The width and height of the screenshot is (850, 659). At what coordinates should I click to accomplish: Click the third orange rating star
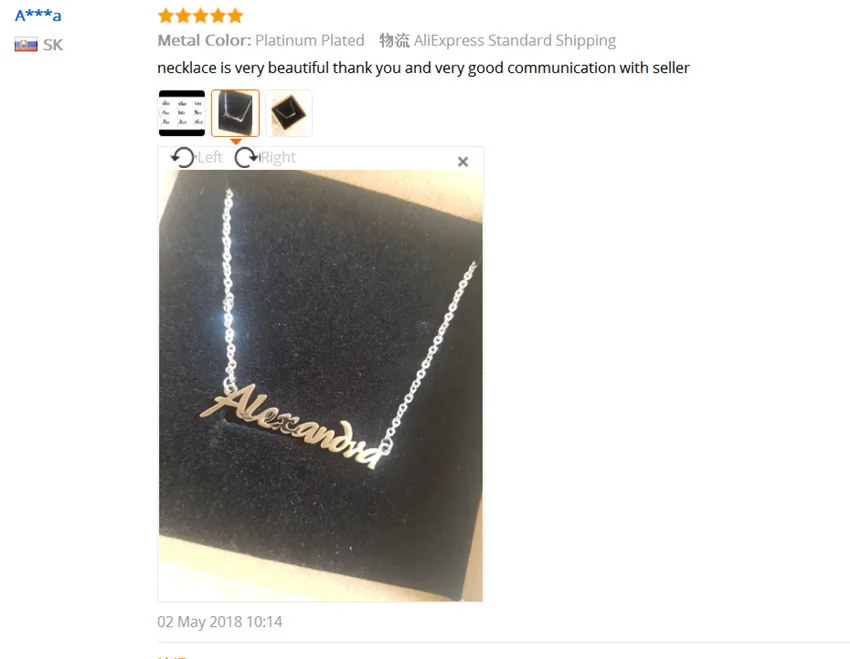[201, 16]
